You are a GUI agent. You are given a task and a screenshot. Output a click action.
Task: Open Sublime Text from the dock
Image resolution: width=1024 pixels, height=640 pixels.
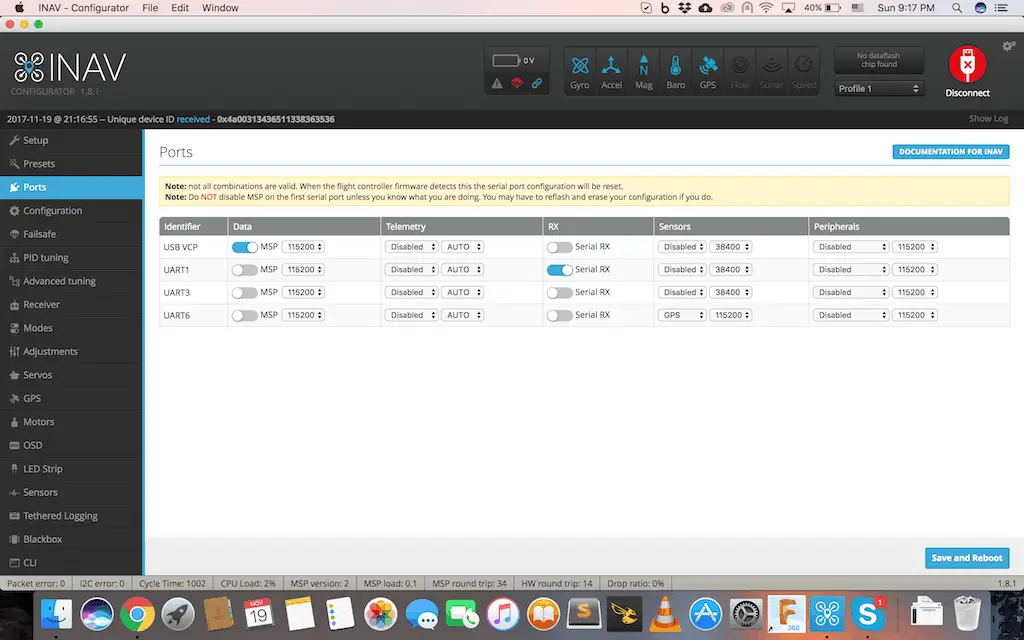(x=584, y=614)
